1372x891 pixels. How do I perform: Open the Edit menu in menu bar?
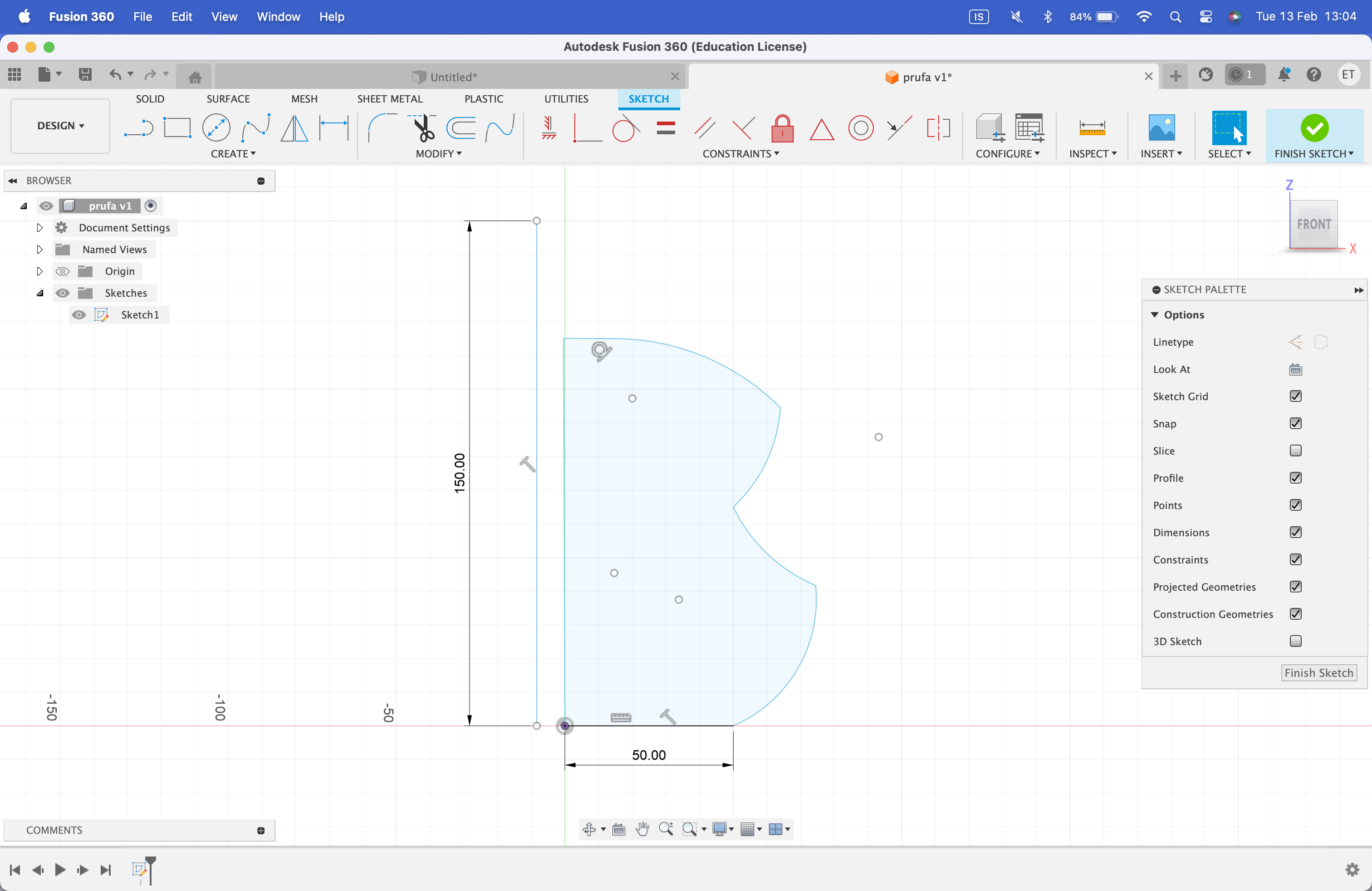[181, 17]
